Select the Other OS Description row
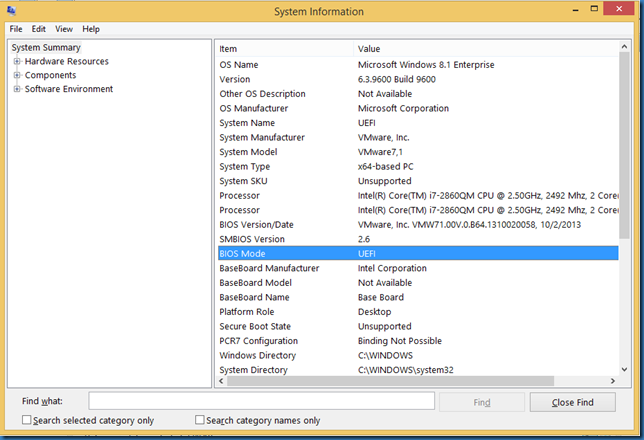This screenshot has height=440, width=644. point(418,94)
